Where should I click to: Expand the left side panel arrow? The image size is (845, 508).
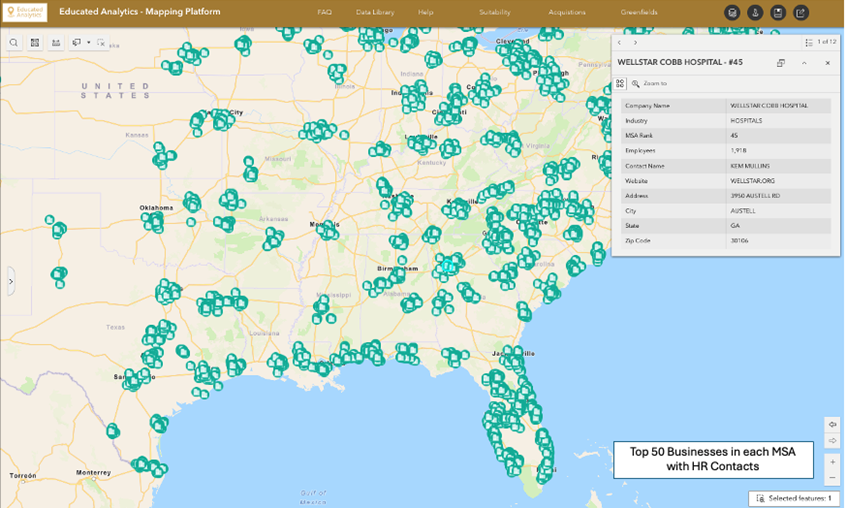pyautogui.click(x=11, y=281)
